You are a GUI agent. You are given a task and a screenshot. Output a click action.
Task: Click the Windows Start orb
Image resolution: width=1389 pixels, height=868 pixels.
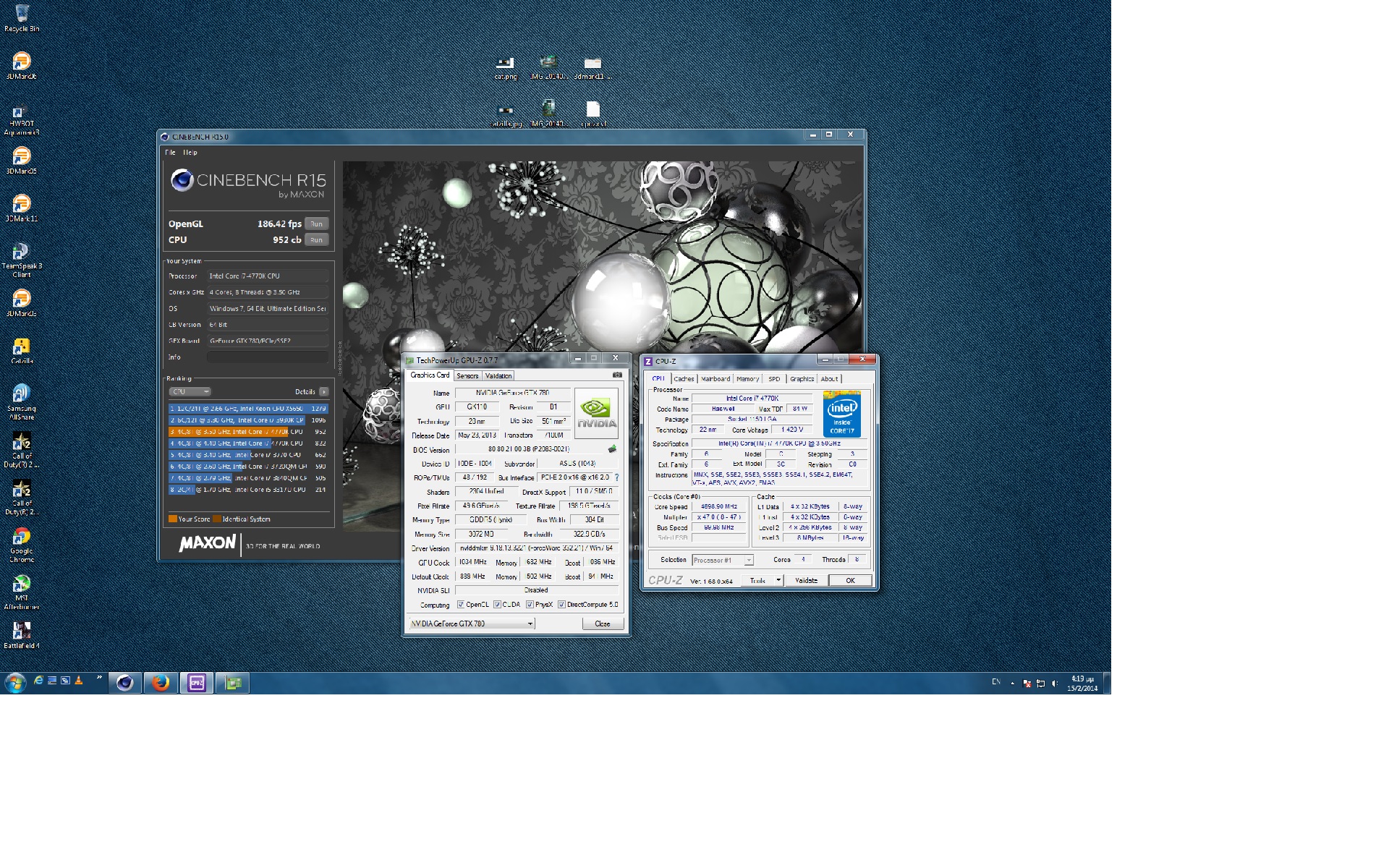tap(15, 682)
